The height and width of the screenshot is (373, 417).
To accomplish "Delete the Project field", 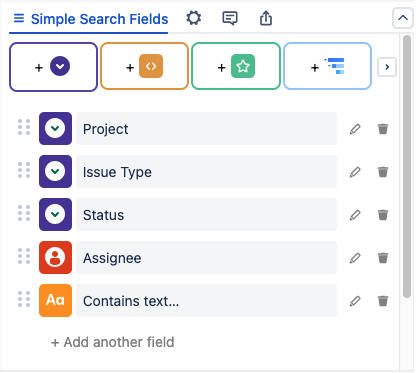I will [383, 129].
